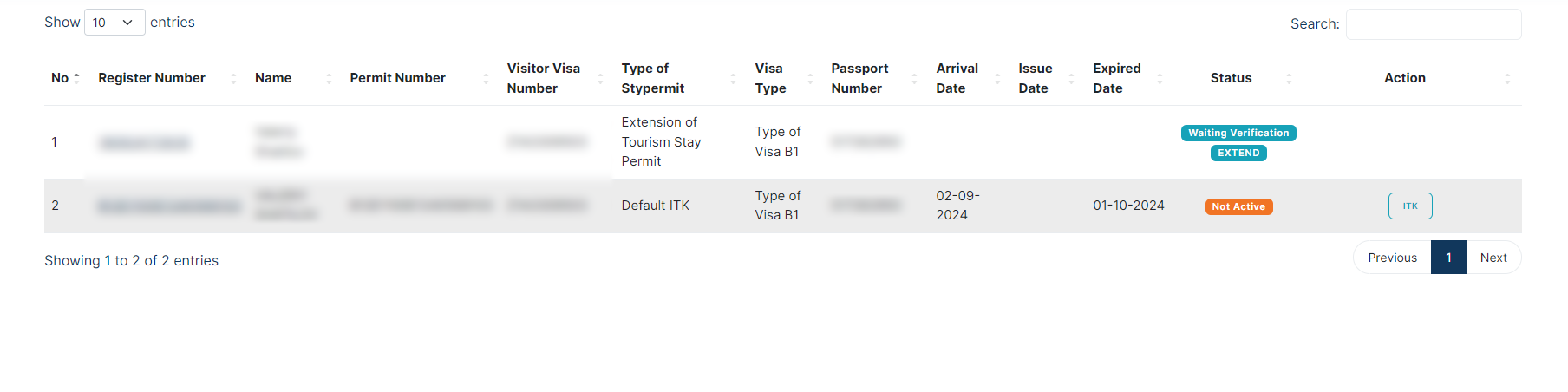Go to Next page

tap(1493, 258)
